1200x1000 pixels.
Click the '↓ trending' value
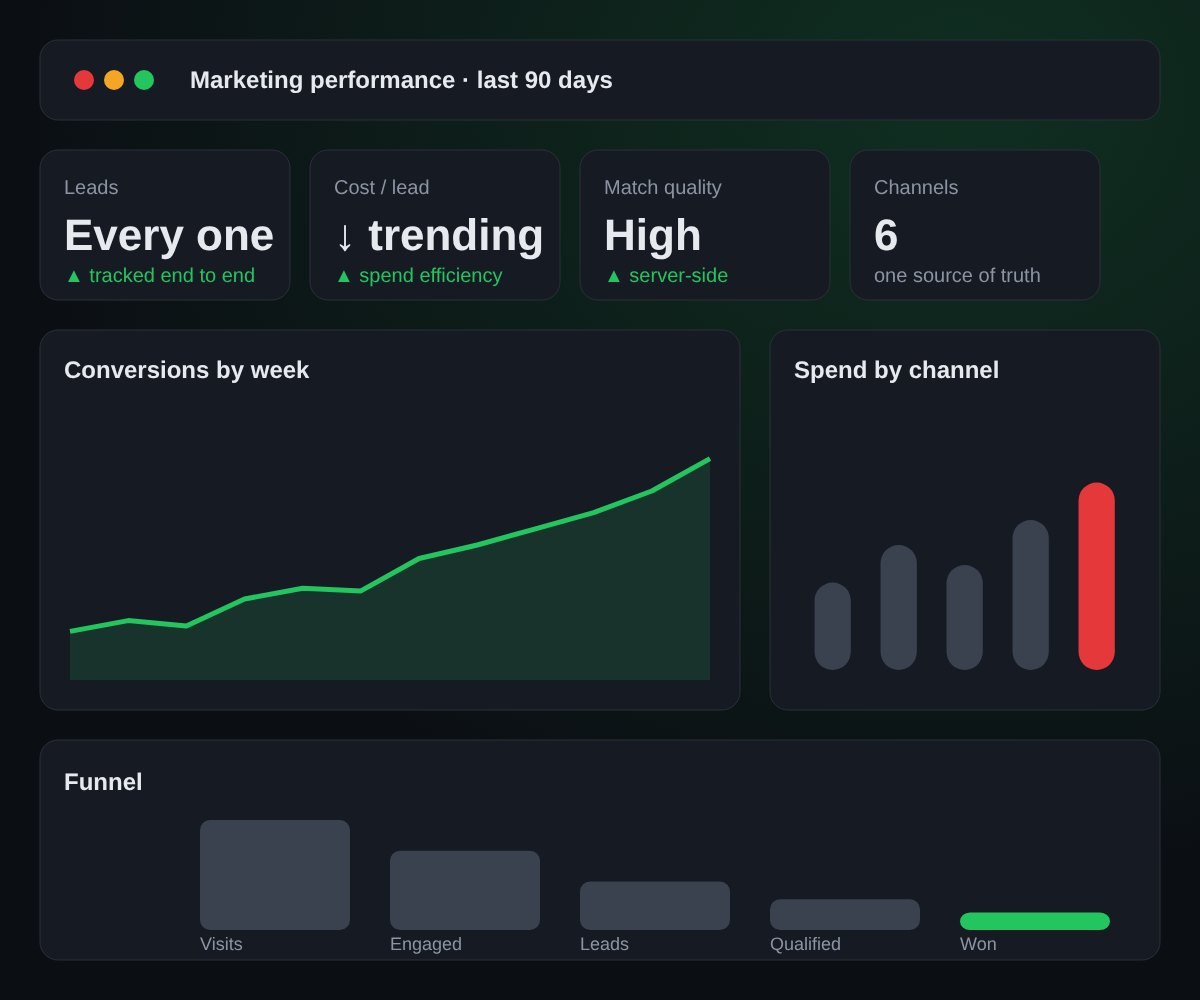click(439, 236)
